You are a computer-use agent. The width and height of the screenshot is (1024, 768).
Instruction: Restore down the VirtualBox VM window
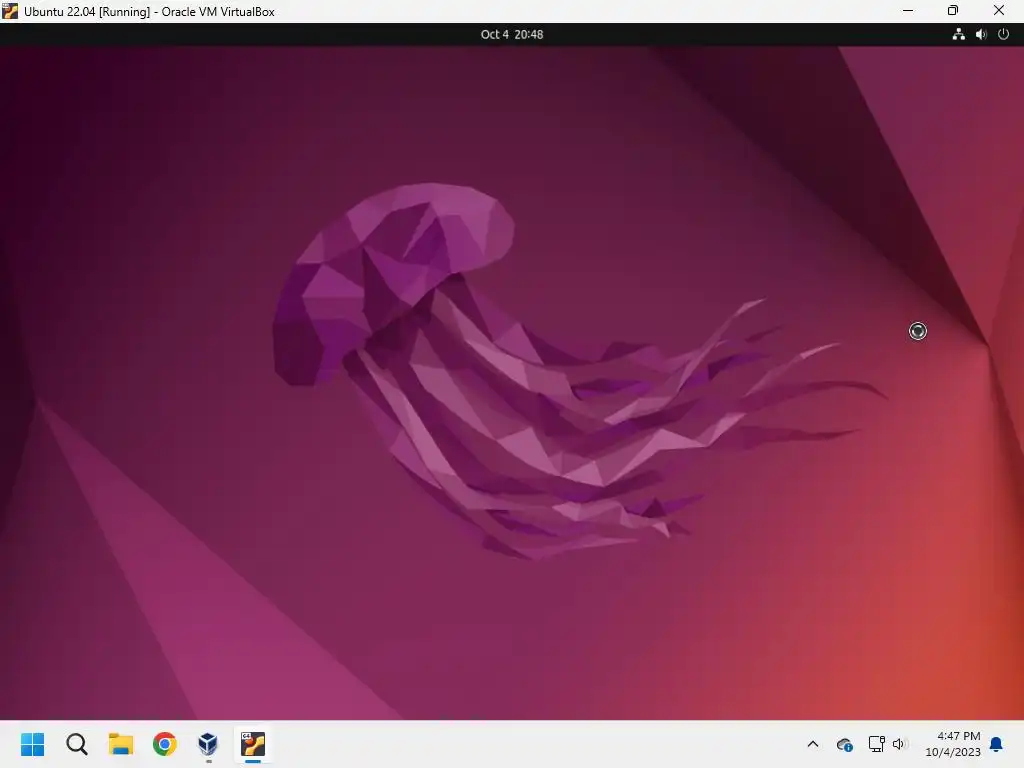[953, 11]
